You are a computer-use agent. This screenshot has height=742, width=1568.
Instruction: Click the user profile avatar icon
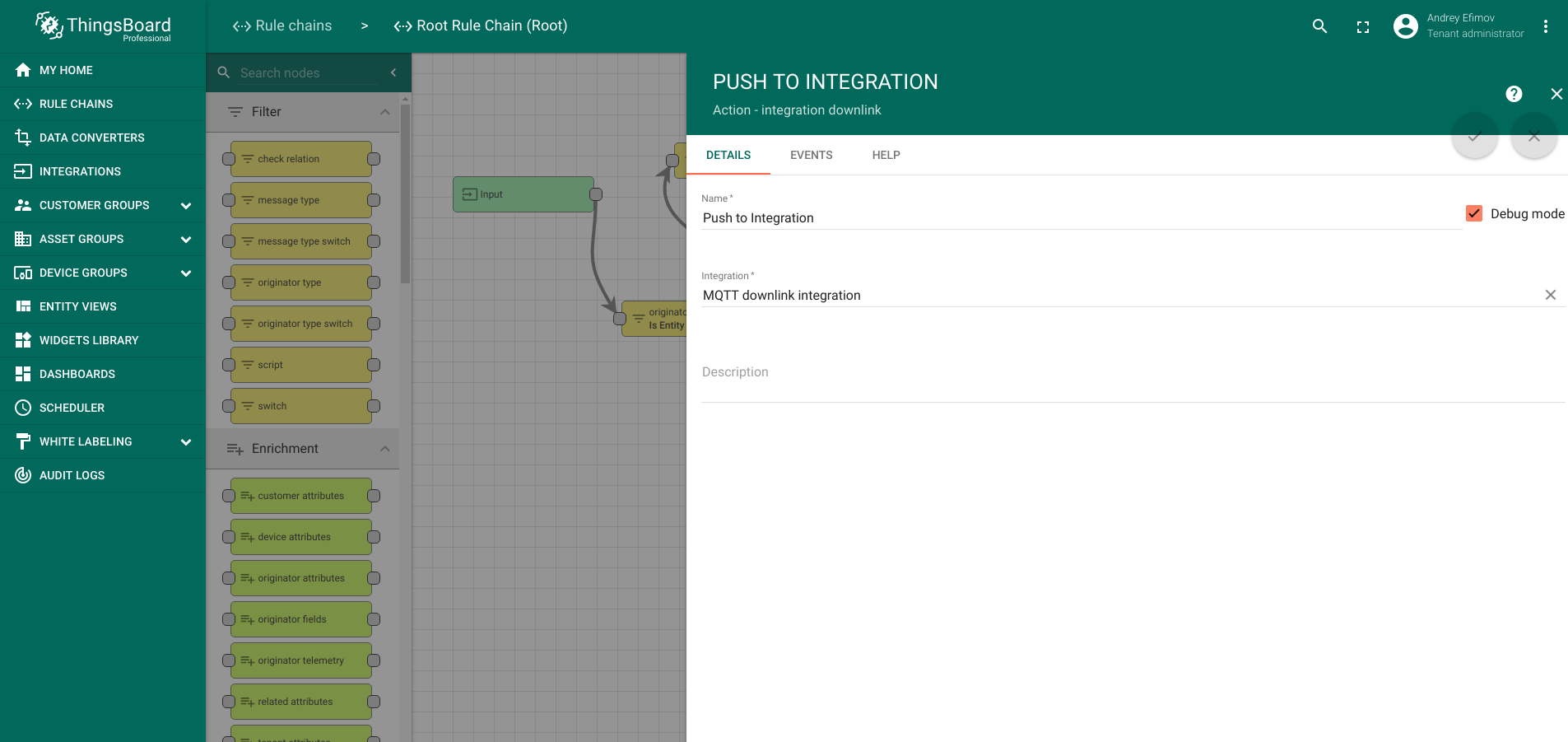point(1405,26)
